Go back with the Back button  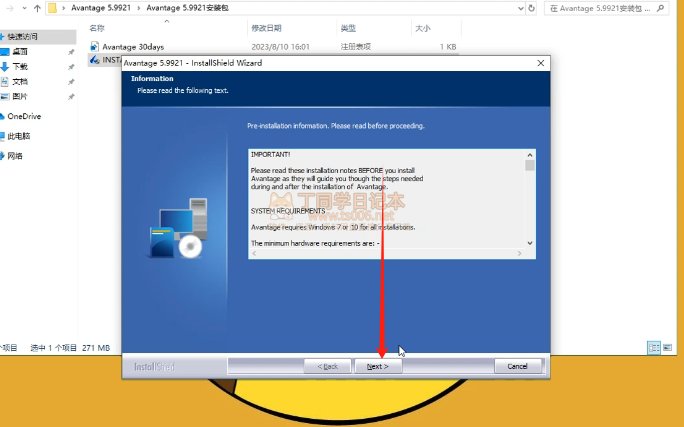pyautogui.click(x=328, y=366)
